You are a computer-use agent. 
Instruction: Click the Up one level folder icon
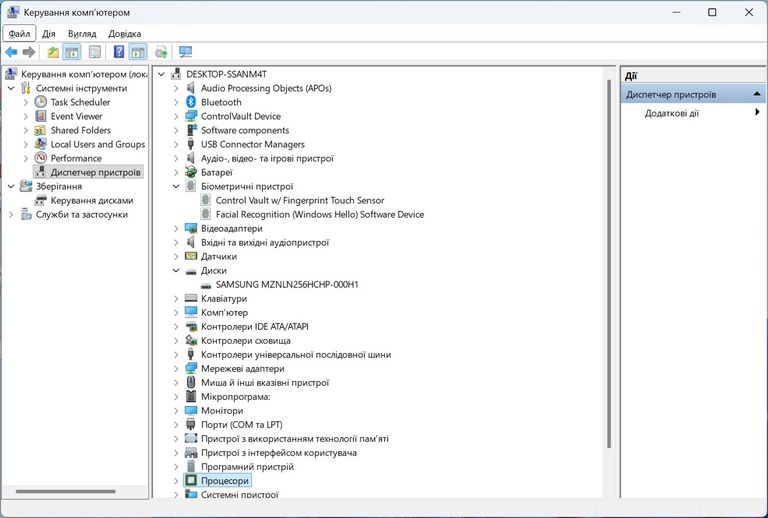[53, 52]
